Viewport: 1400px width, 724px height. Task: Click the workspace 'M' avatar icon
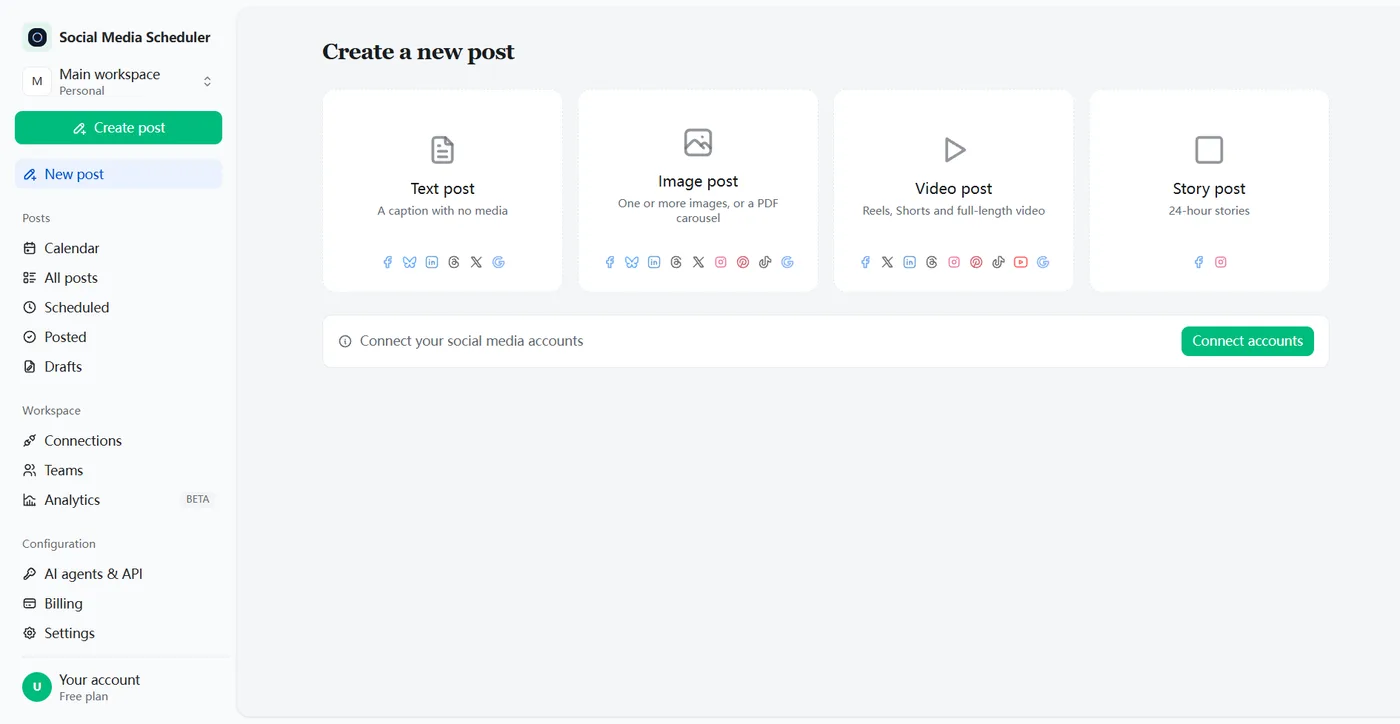pos(37,82)
